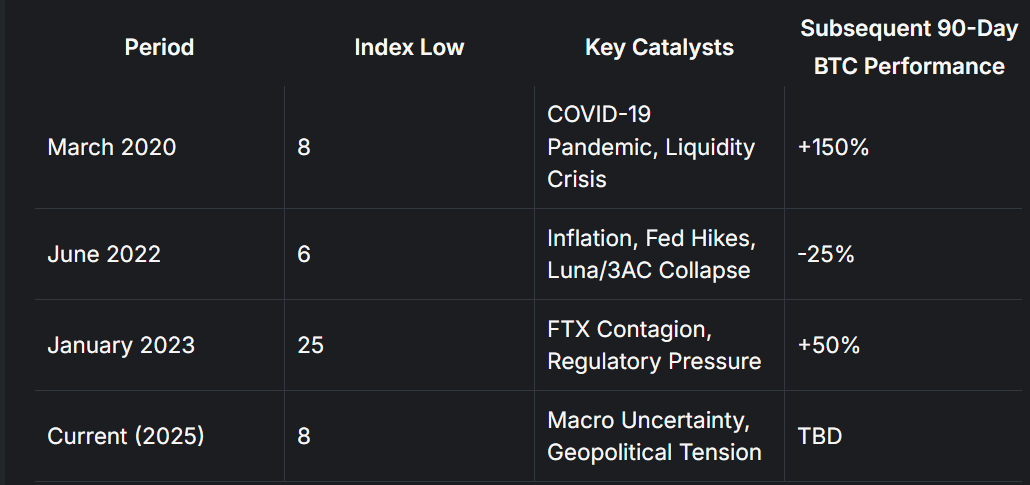Click the Period column header
This screenshot has width=1030, height=485.
tap(159, 47)
